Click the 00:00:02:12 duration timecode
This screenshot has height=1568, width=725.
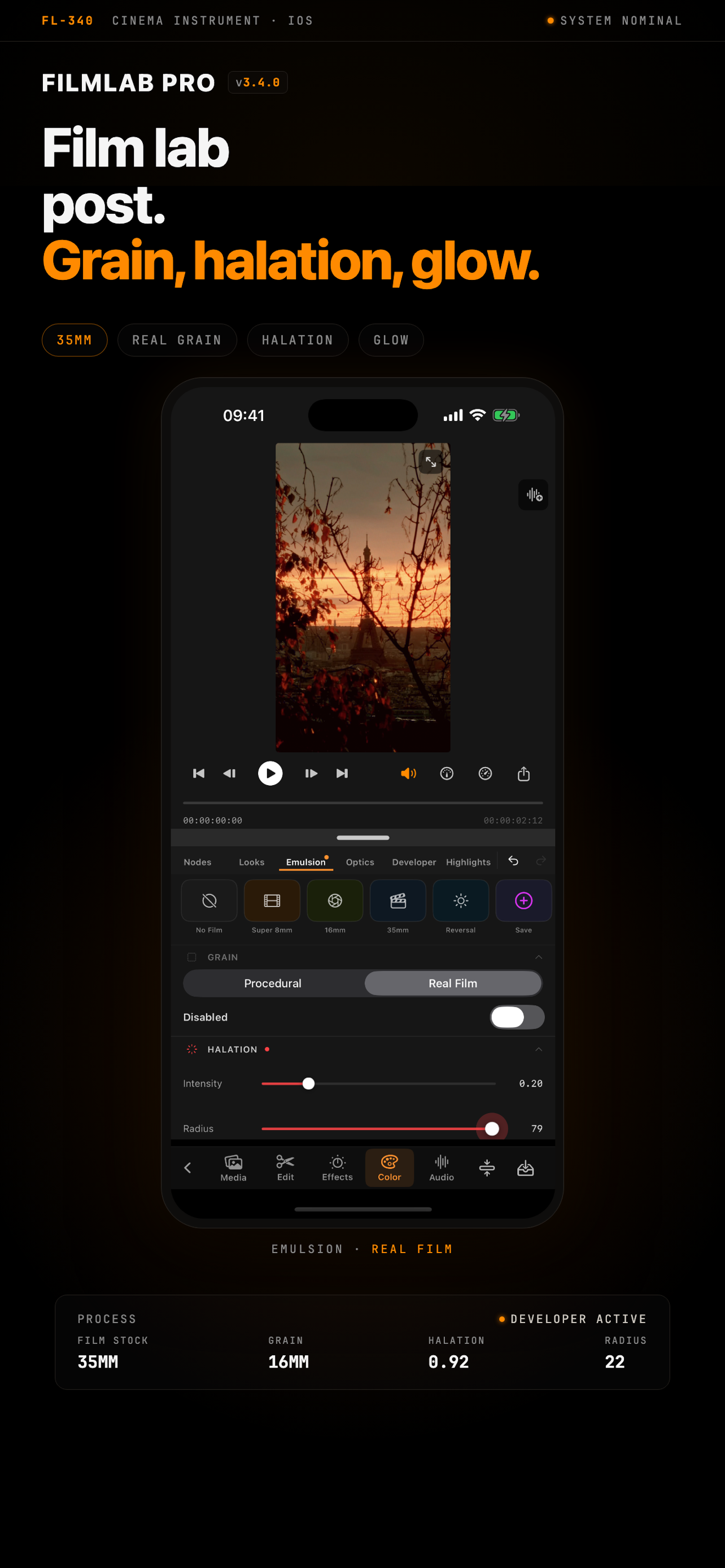tap(513, 821)
